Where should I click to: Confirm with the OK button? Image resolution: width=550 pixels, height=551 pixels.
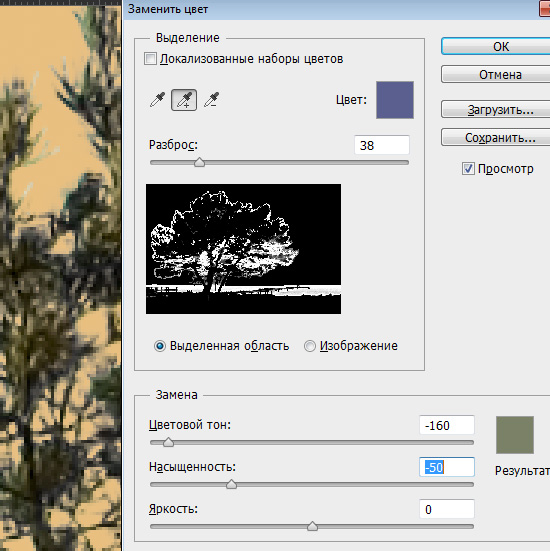click(x=496, y=46)
